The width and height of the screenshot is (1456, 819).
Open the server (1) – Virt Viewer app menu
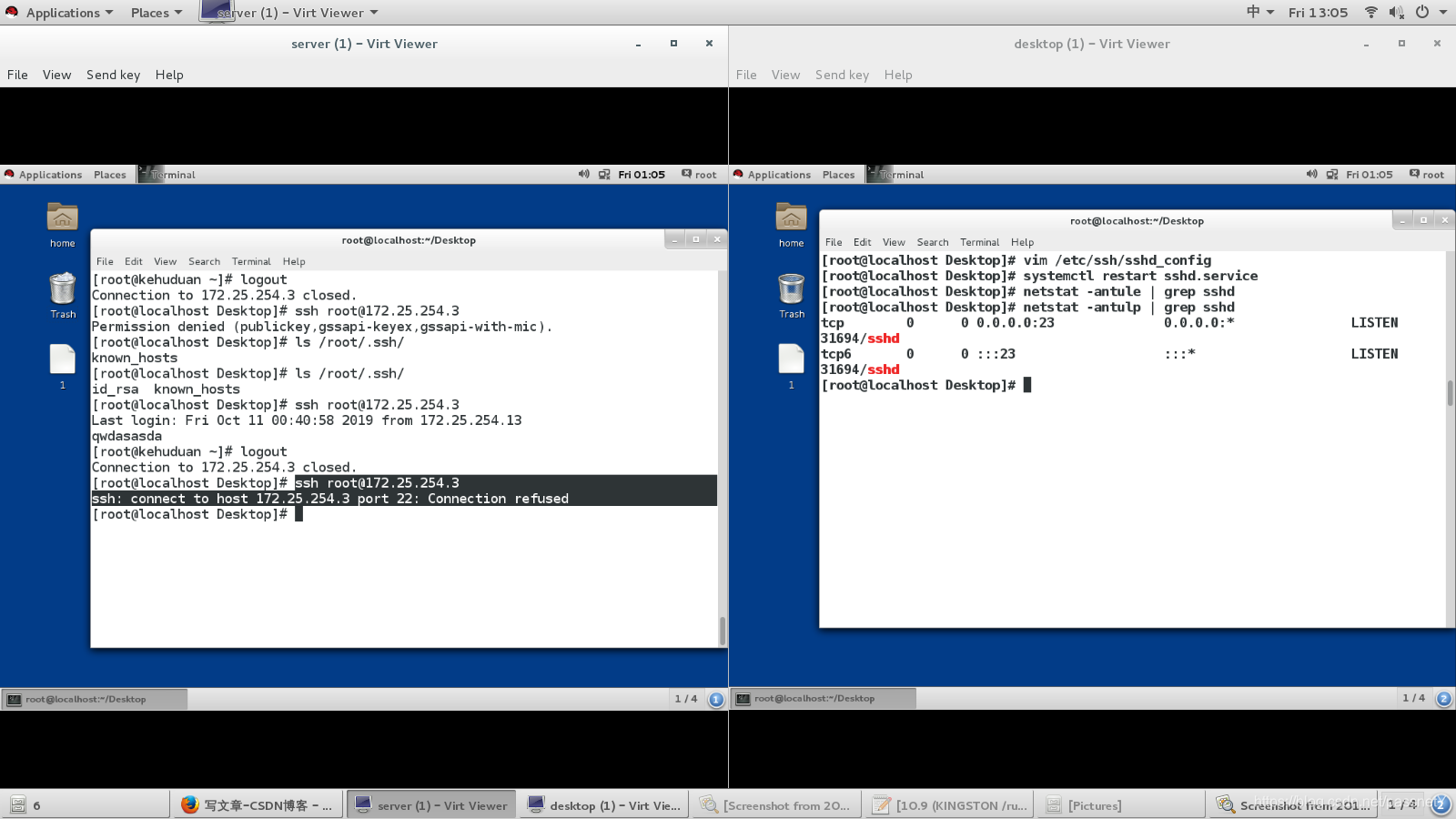pos(289,13)
